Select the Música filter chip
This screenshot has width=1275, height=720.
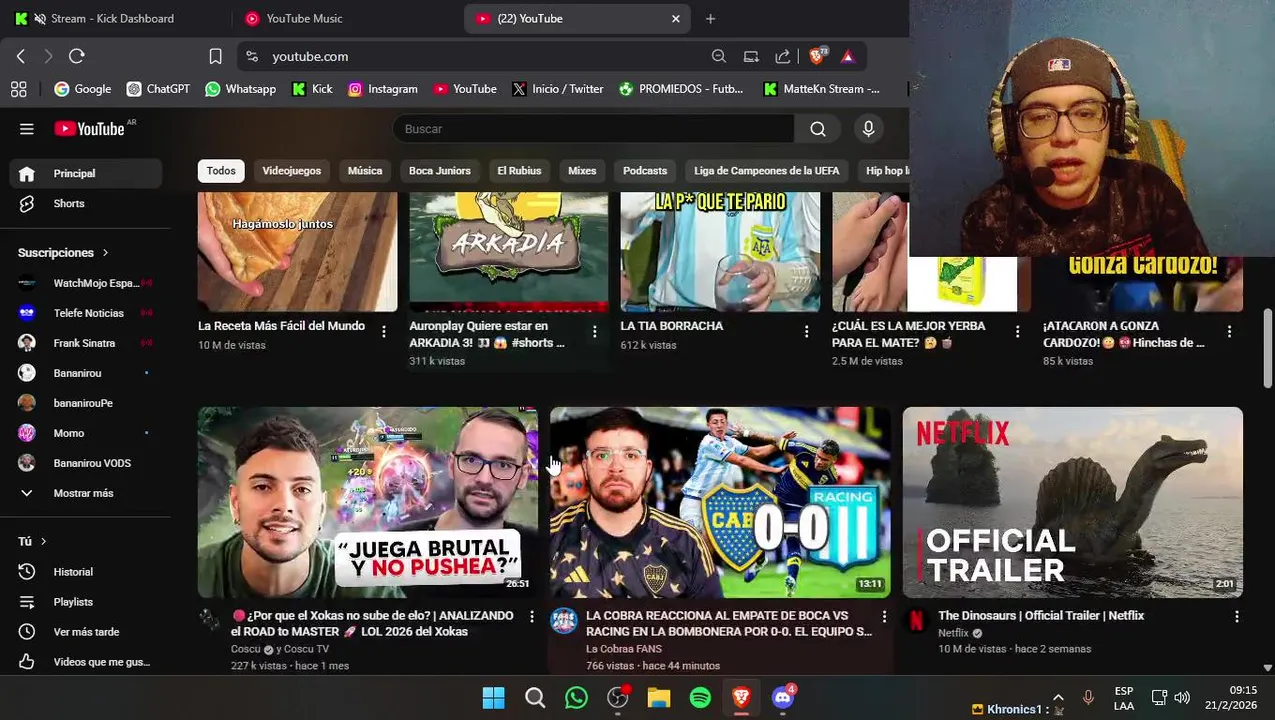point(365,171)
